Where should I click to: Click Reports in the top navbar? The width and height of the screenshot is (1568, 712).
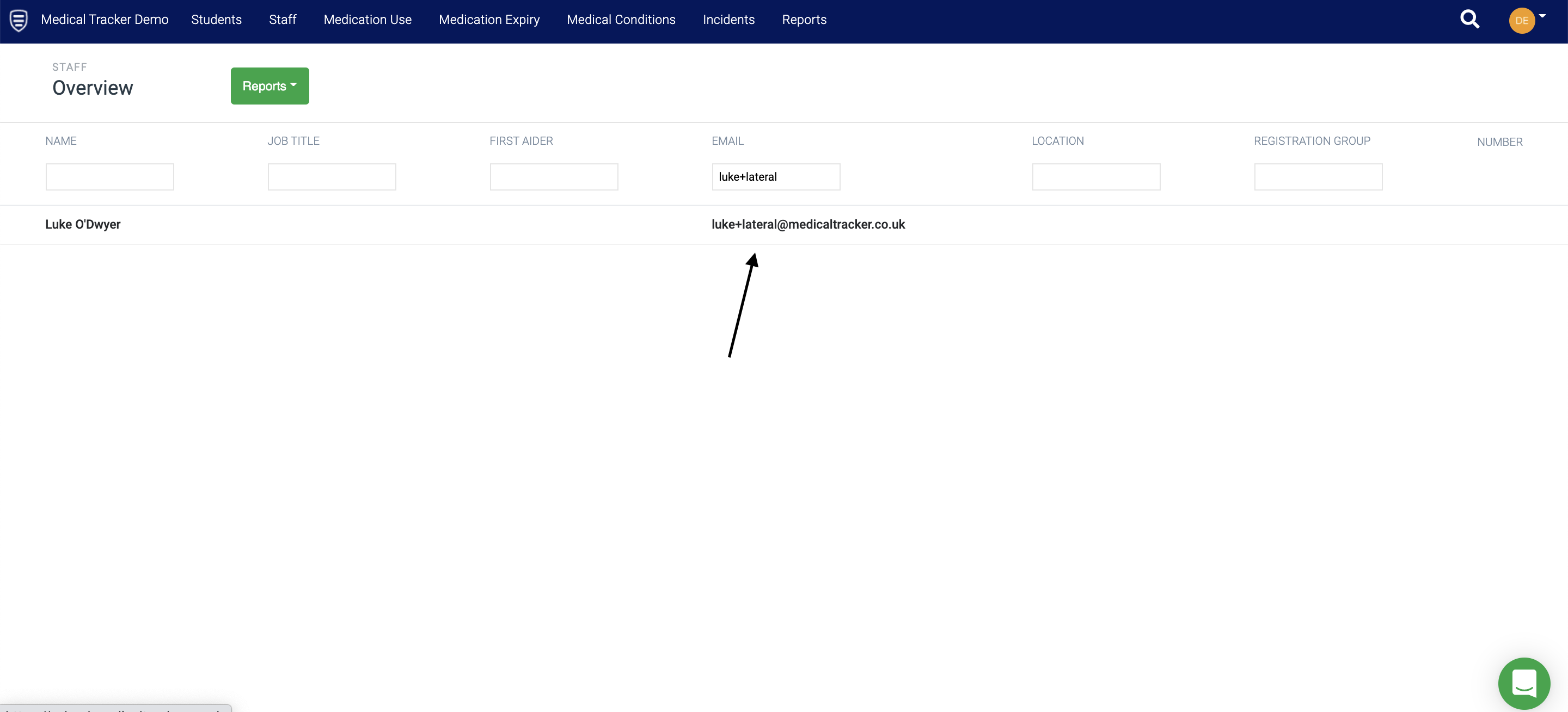point(804,20)
